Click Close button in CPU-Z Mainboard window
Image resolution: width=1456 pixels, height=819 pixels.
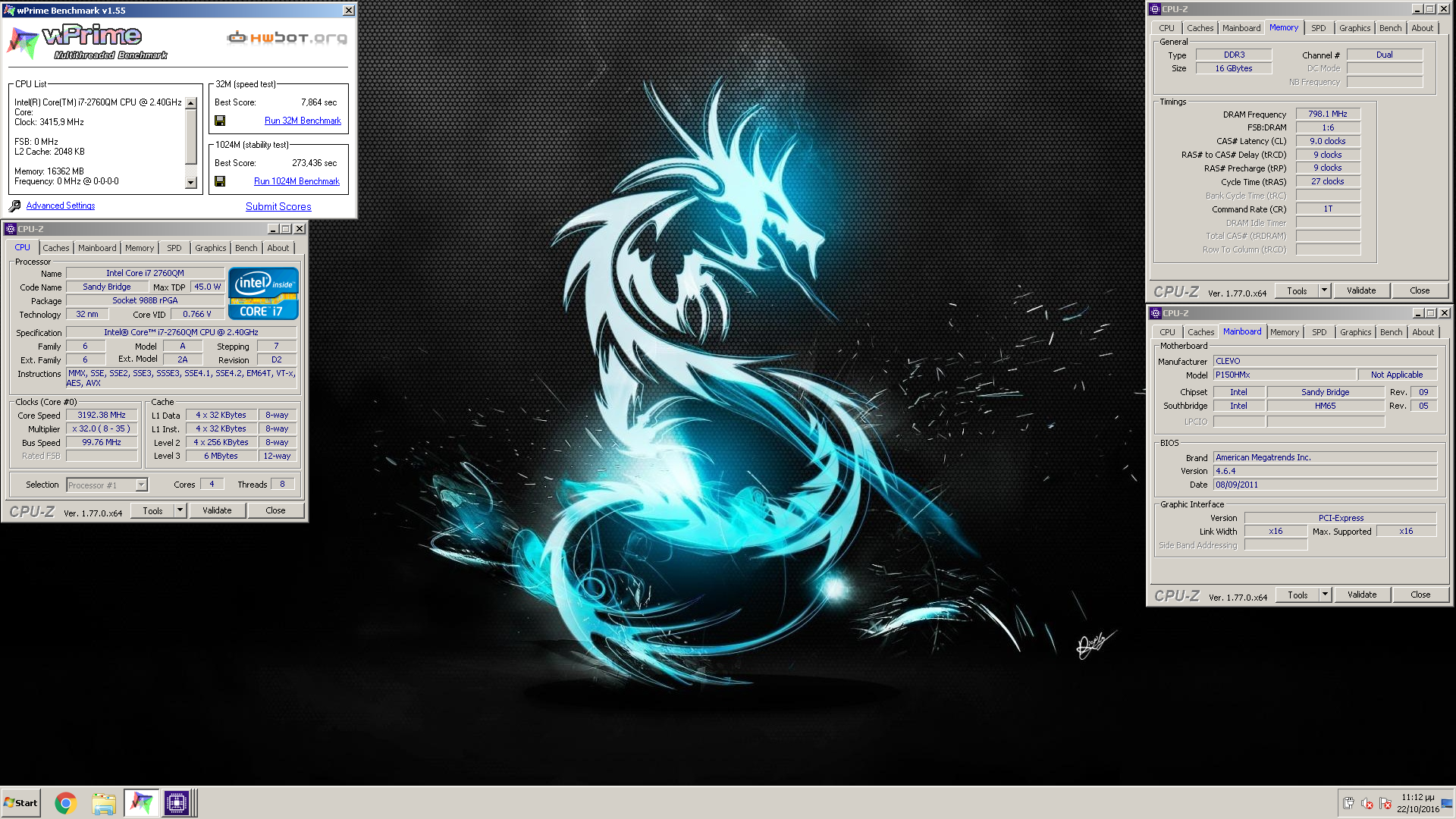(x=1420, y=595)
